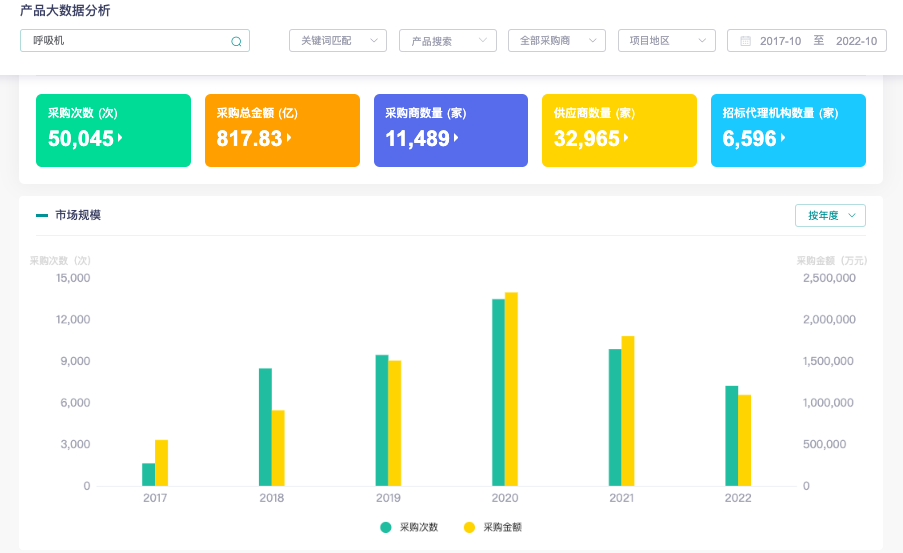Screen dimensions: 903x553
Task: Click arrow beside 817.83 total amount
Action: pyautogui.click(x=289, y=138)
